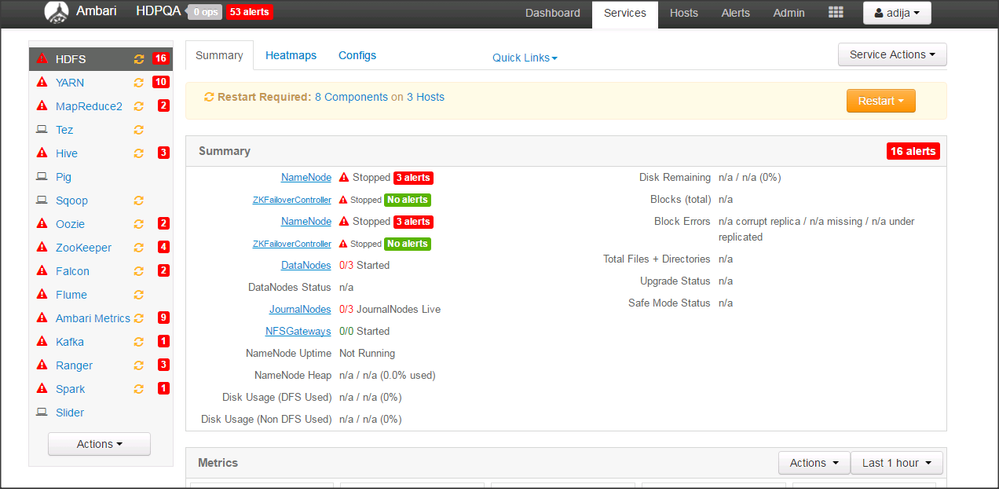999x489 pixels.
Task: Click the 53 alerts badge in header
Action: (249, 12)
